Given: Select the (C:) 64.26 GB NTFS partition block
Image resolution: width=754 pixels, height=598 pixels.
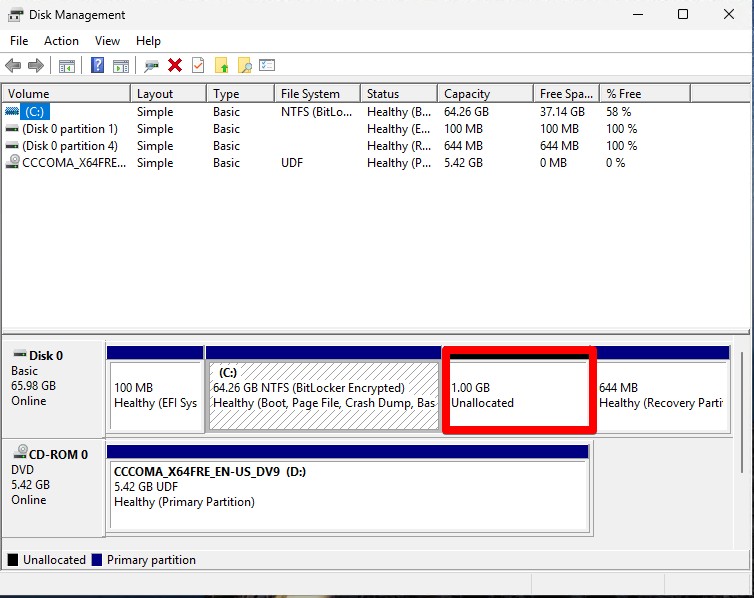Looking at the screenshot, I should [x=324, y=388].
